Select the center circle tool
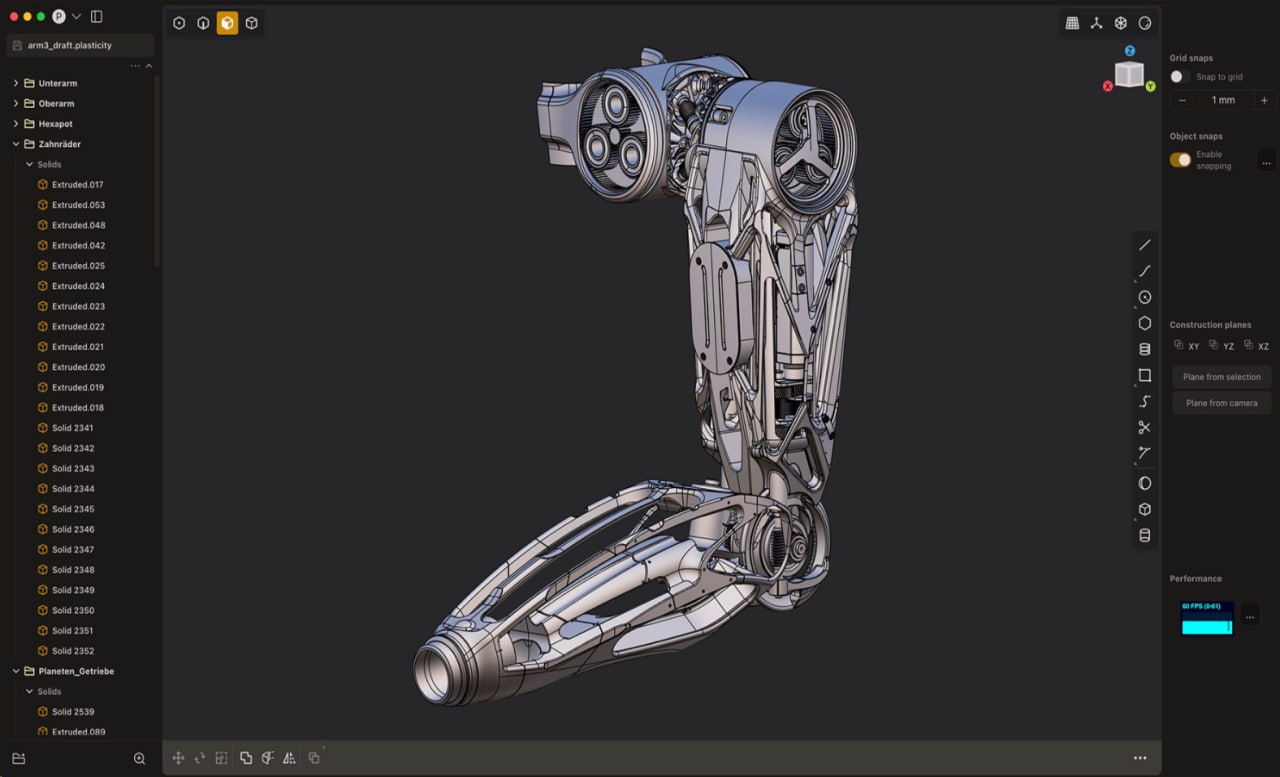The image size is (1280, 777). [1145, 298]
